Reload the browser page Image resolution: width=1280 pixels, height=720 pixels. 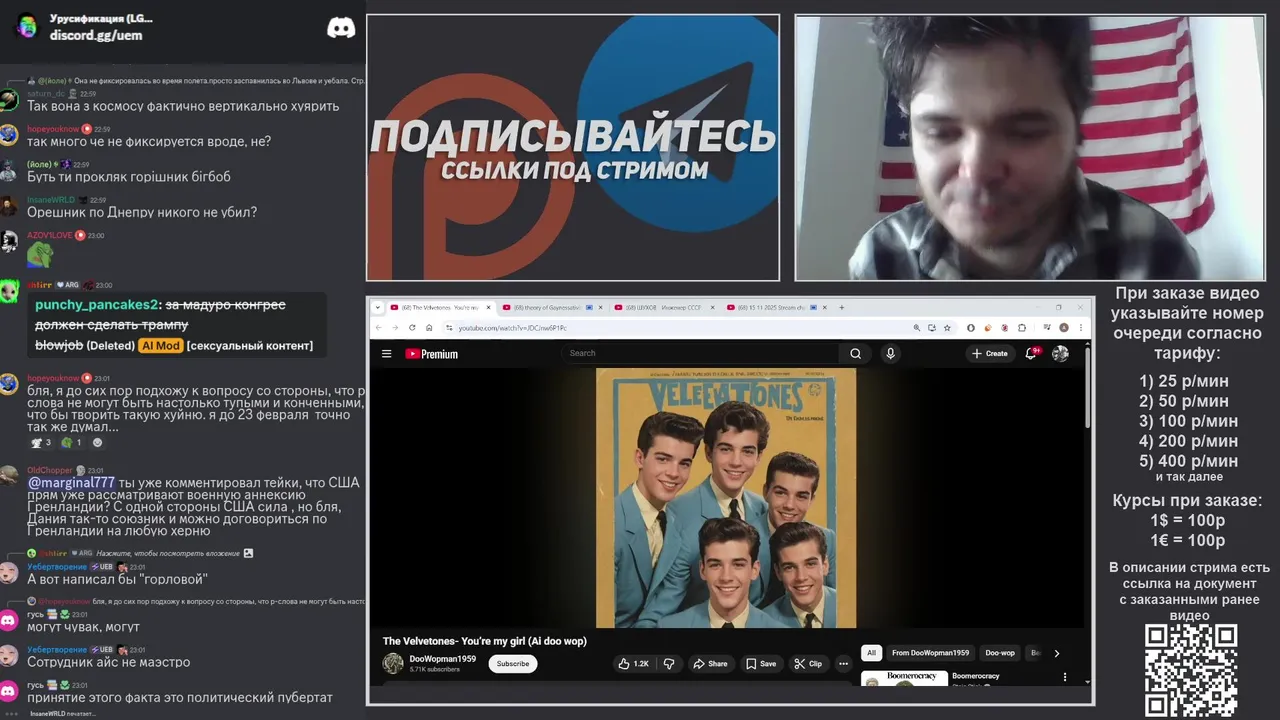point(411,328)
